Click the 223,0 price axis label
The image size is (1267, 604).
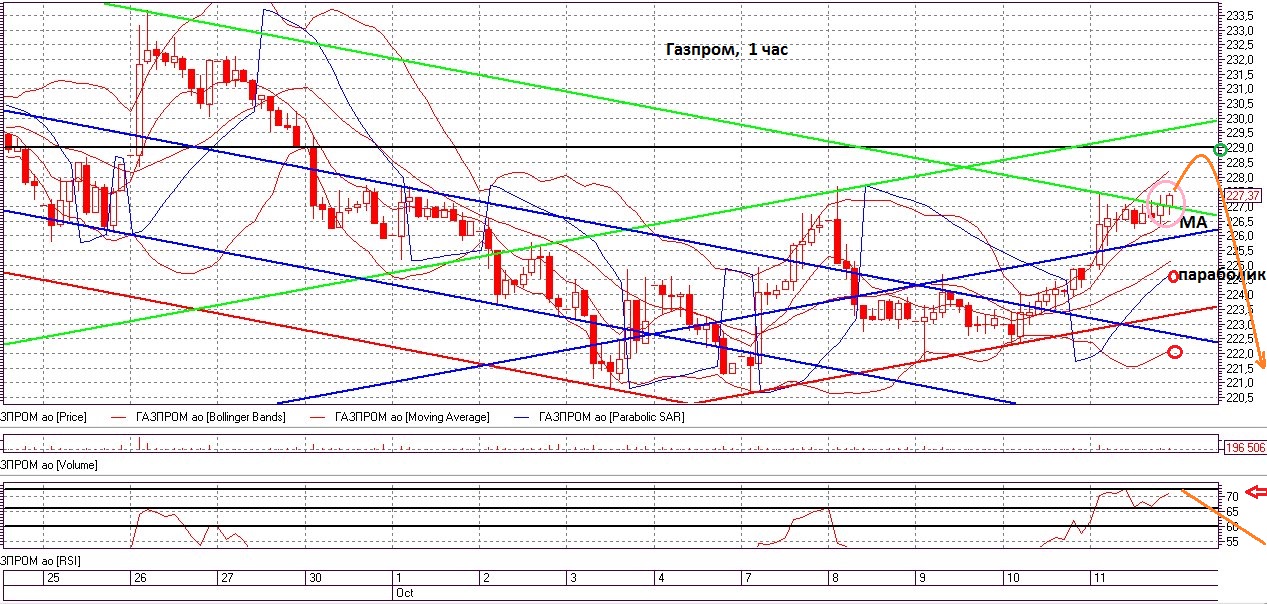coord(1242,325)
